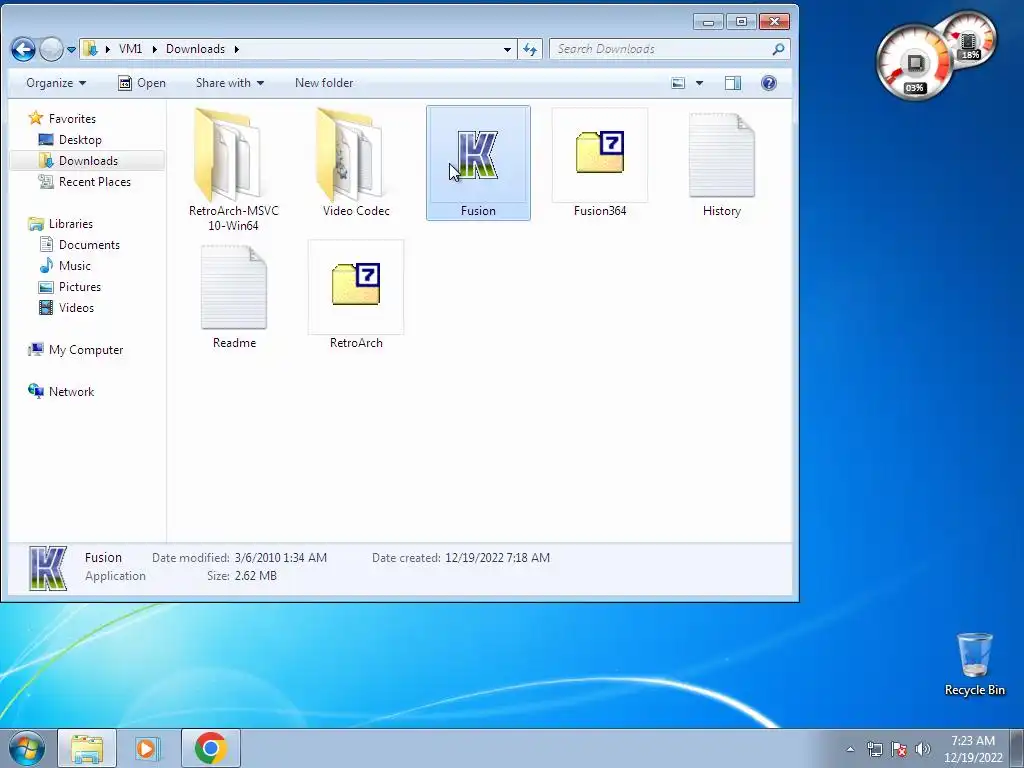This screenshot has height=768, width=1024.
Task: Click Network in the navigation pane
Action: pyautogui.click(x=71, y=392)
